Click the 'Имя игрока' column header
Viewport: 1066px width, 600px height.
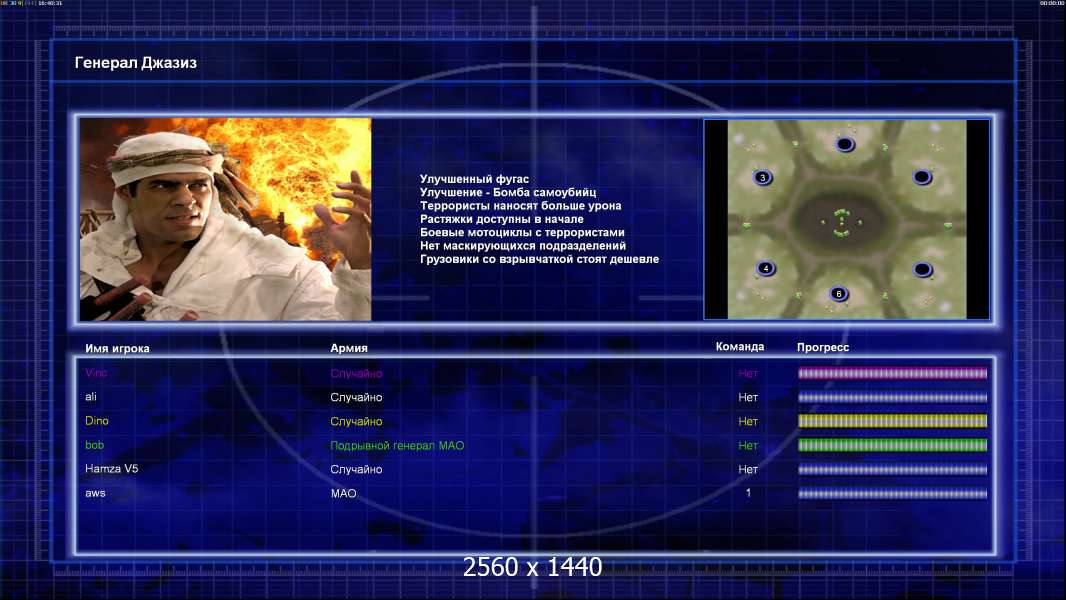(117, 349)
